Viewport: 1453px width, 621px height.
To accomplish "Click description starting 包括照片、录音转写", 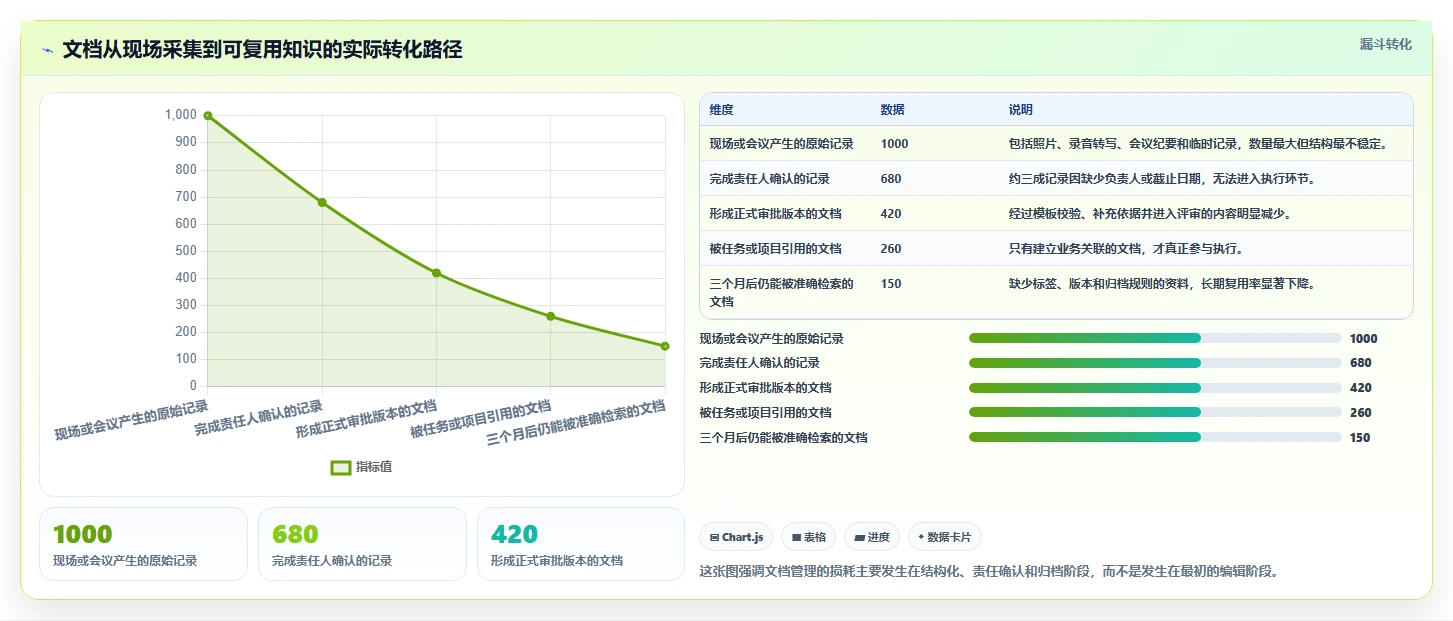I will (1198, 144).
